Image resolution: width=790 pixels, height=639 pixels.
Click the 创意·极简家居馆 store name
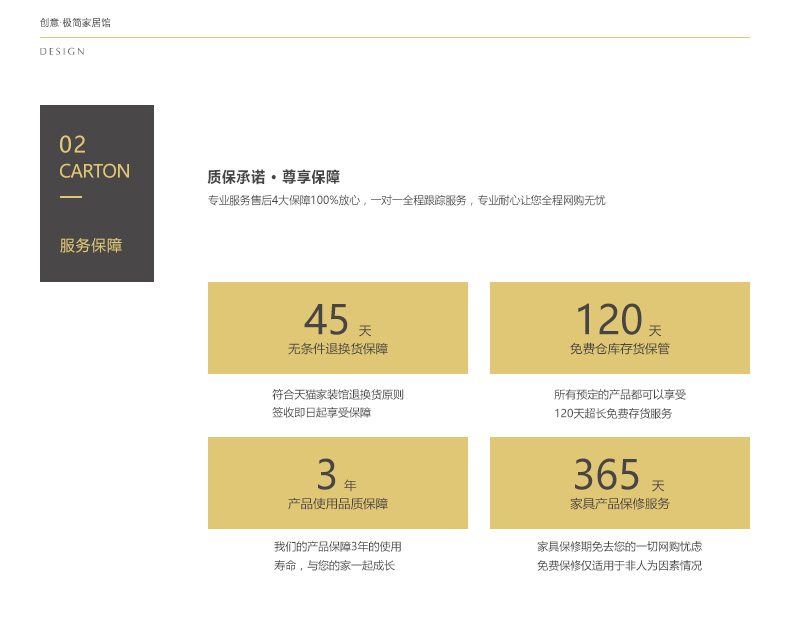point(75,23)
